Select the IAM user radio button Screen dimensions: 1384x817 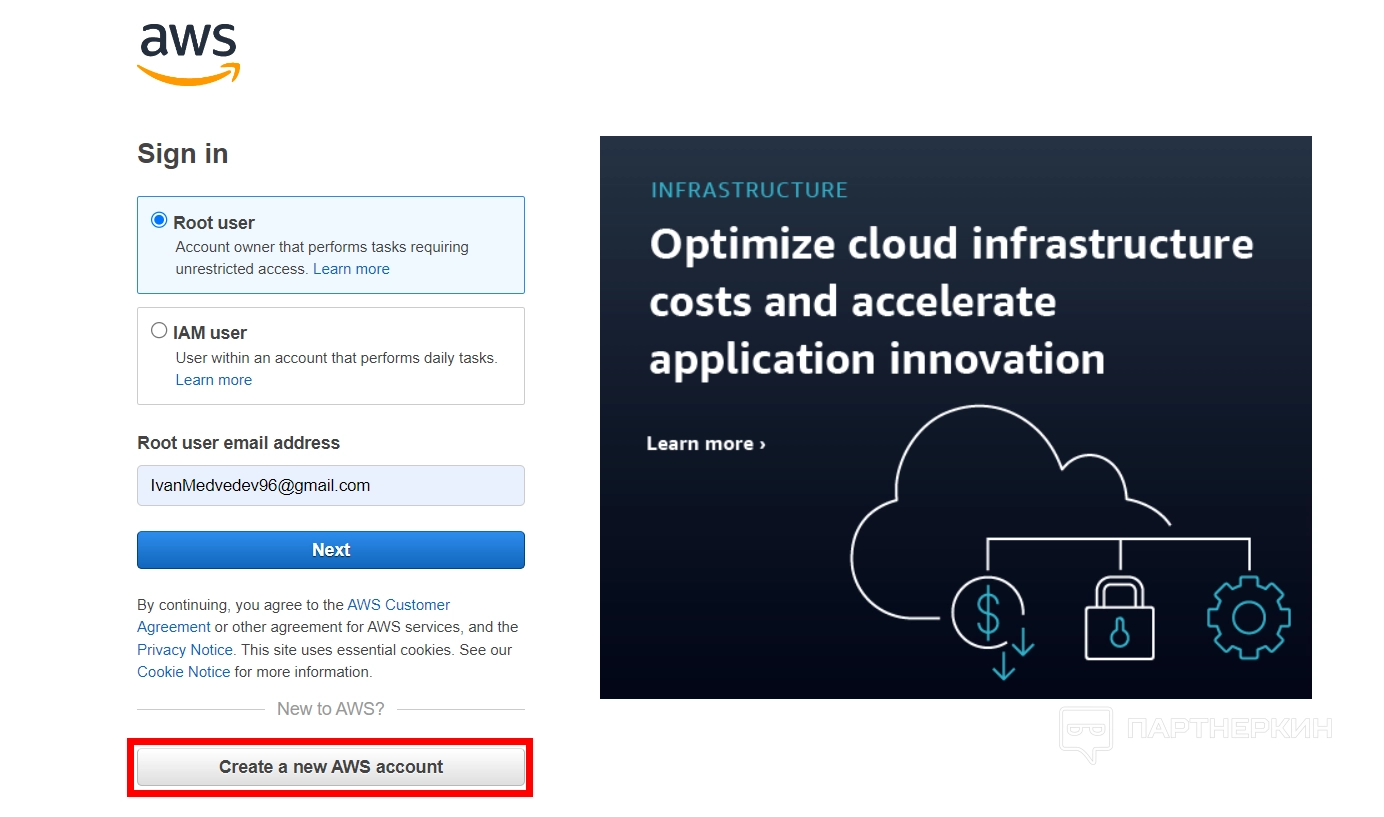pyautogui.click(x=159, y=330)
